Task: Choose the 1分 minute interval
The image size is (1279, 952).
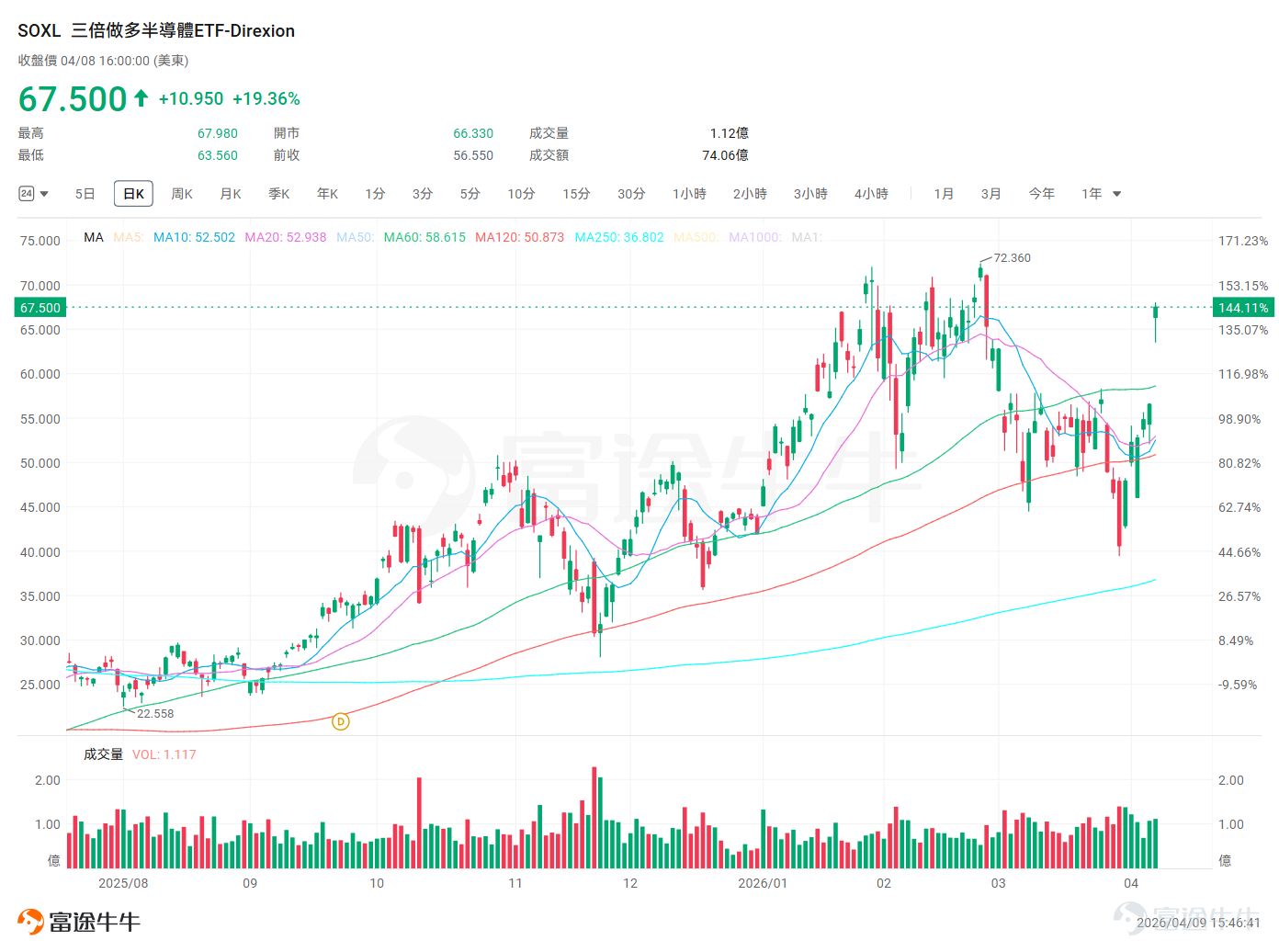Action: click(x=375, y=194)
